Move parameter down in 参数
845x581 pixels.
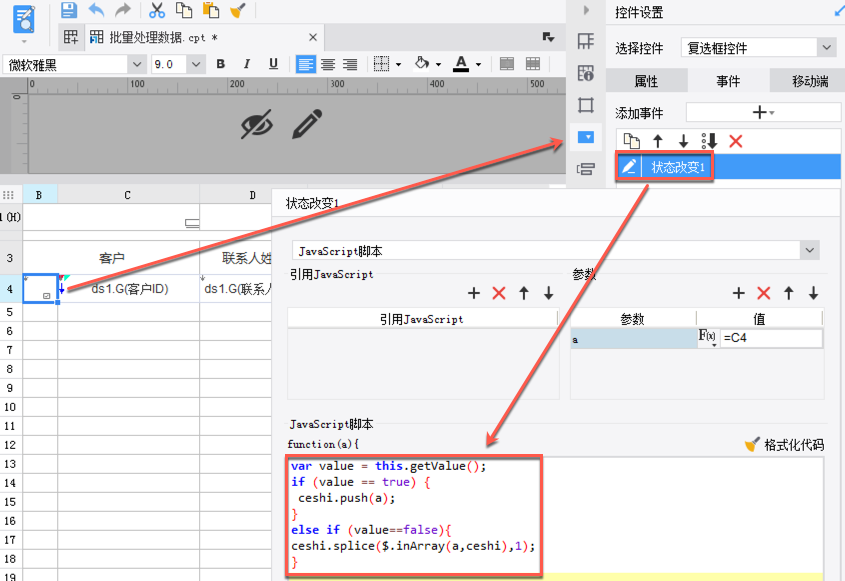tap(814, 293)
